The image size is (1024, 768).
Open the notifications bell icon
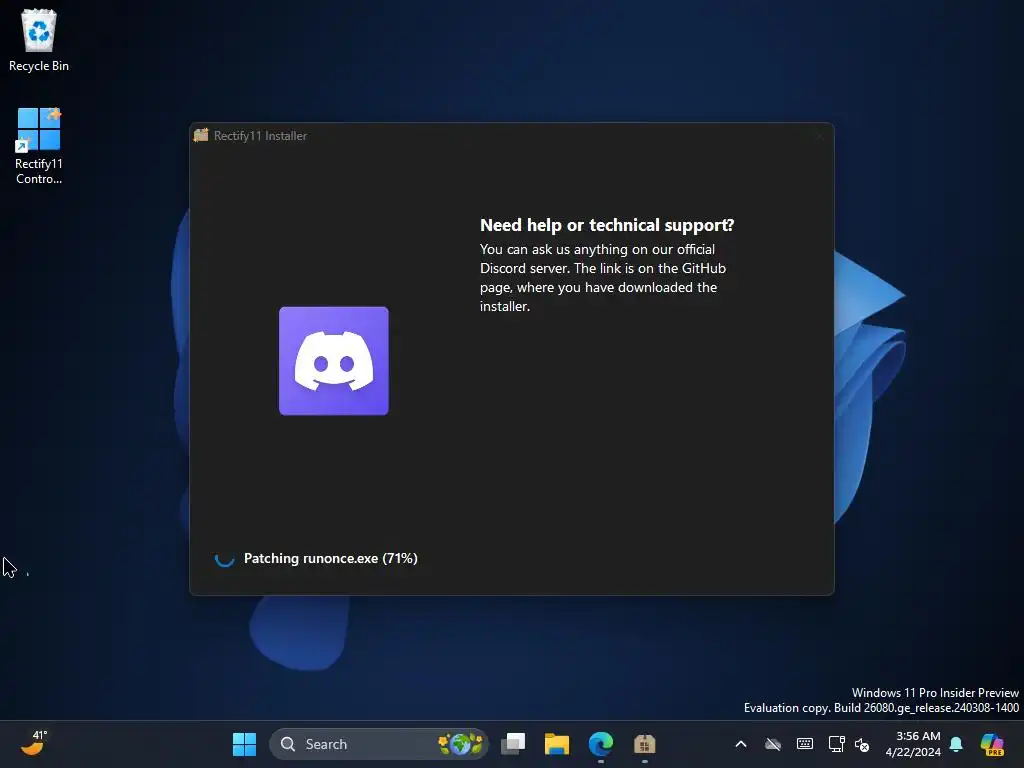[x=956, y=744]
